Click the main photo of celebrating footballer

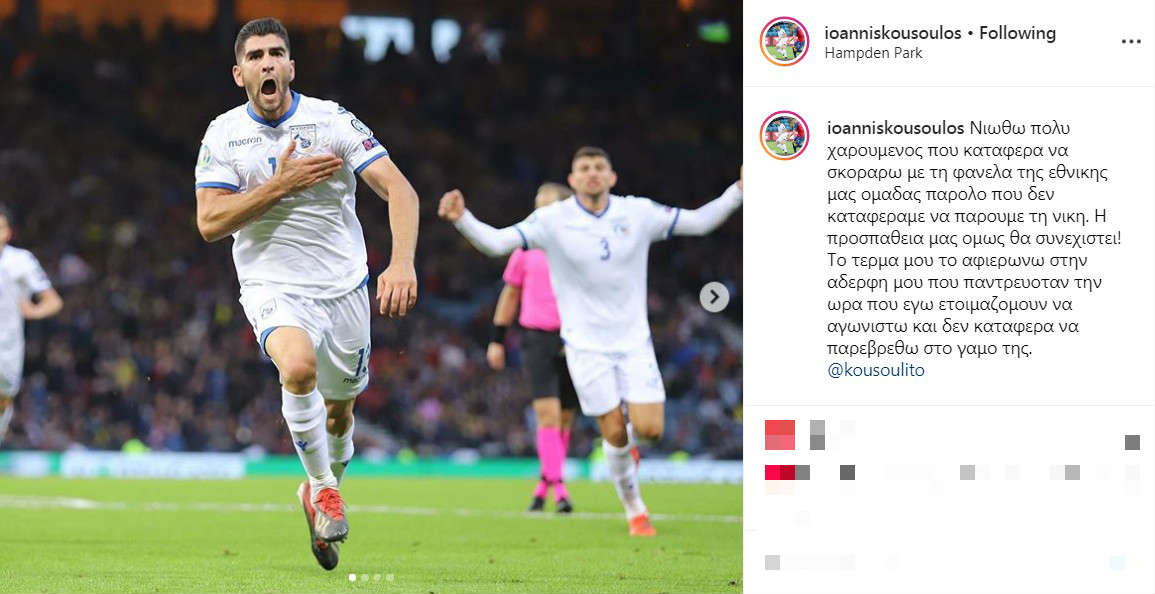coord(371,297)
